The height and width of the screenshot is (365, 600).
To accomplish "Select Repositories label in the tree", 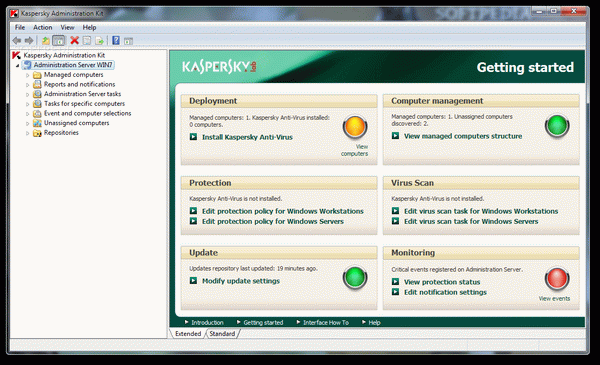I will pyautogui.click(x=61, y=133).
